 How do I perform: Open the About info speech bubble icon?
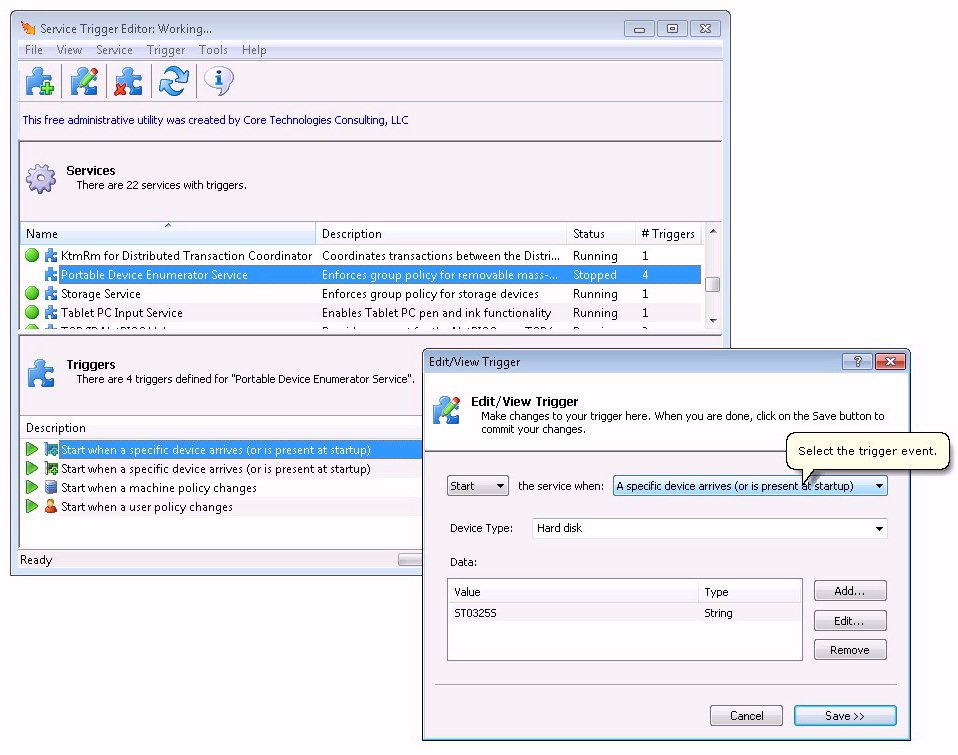point(218,81)
